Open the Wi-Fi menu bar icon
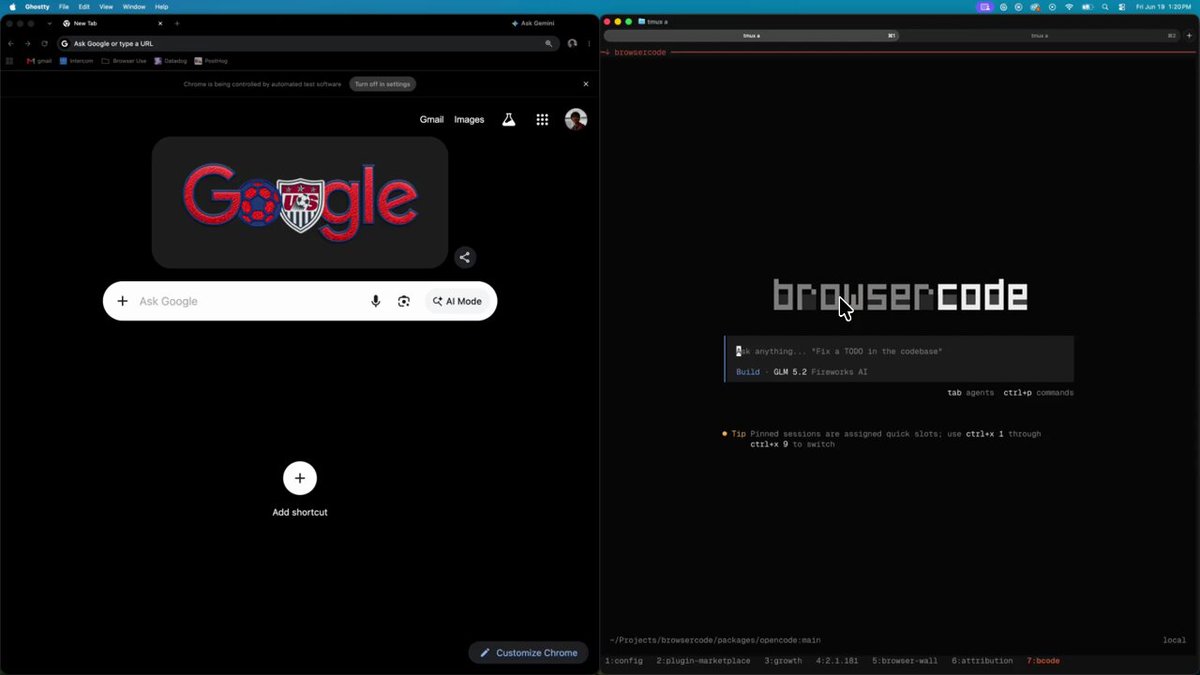This screenshot has width=1200, height=675. pyautogui.click(x=1069, y=7)
